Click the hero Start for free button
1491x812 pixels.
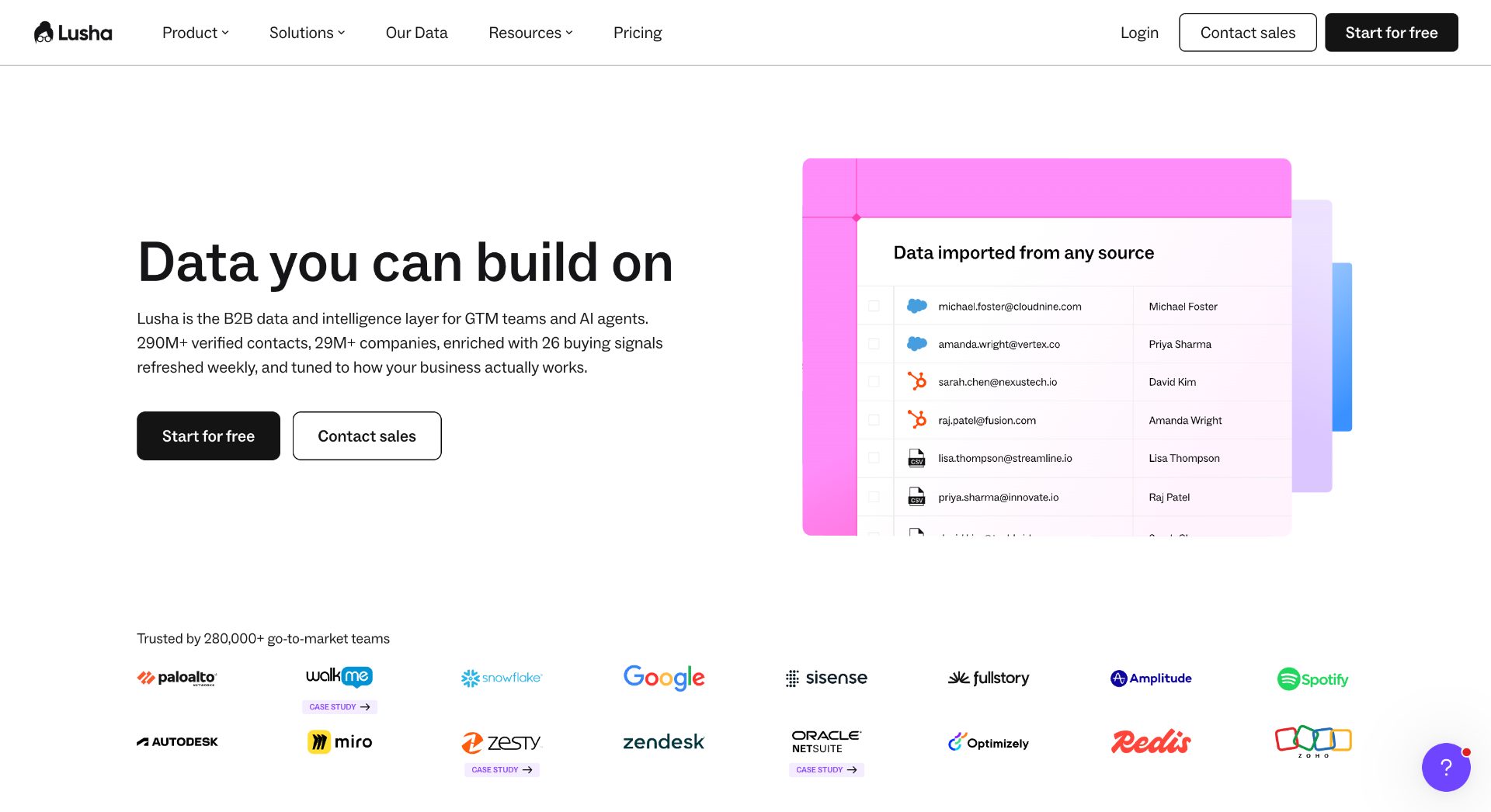tap(208, 435)
